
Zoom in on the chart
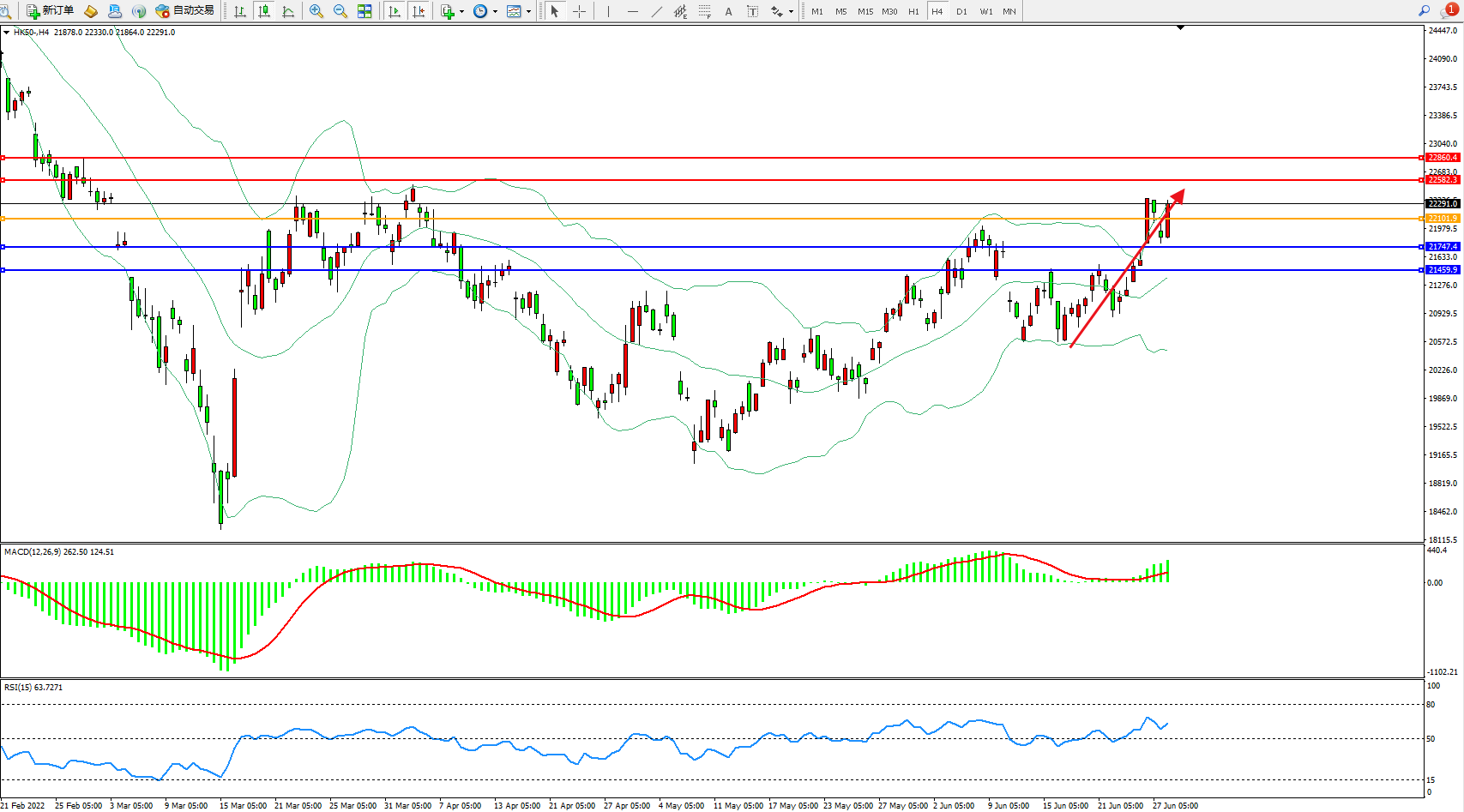pyautogui.click(x=316, y=11)
